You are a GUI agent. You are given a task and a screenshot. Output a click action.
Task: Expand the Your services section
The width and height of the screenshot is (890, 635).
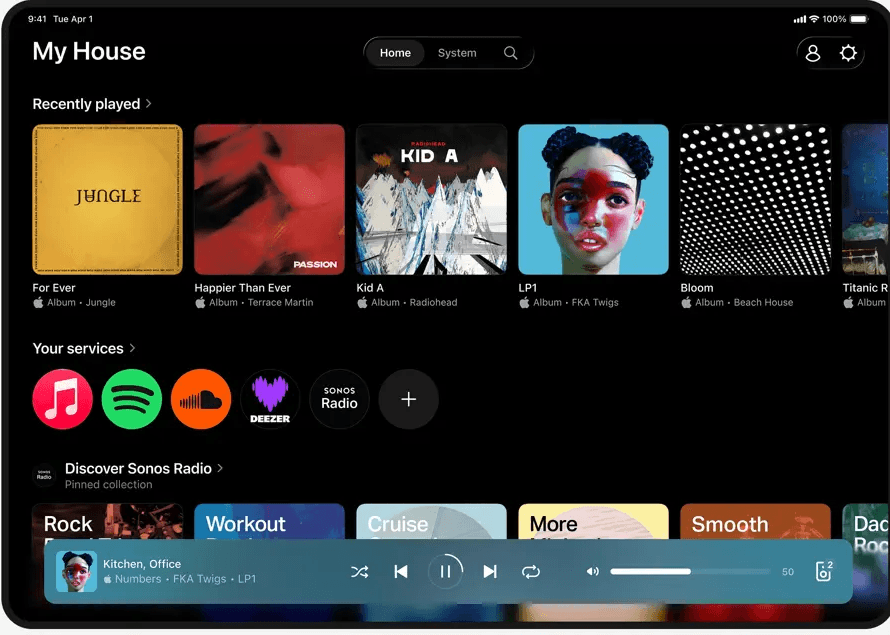83,348
